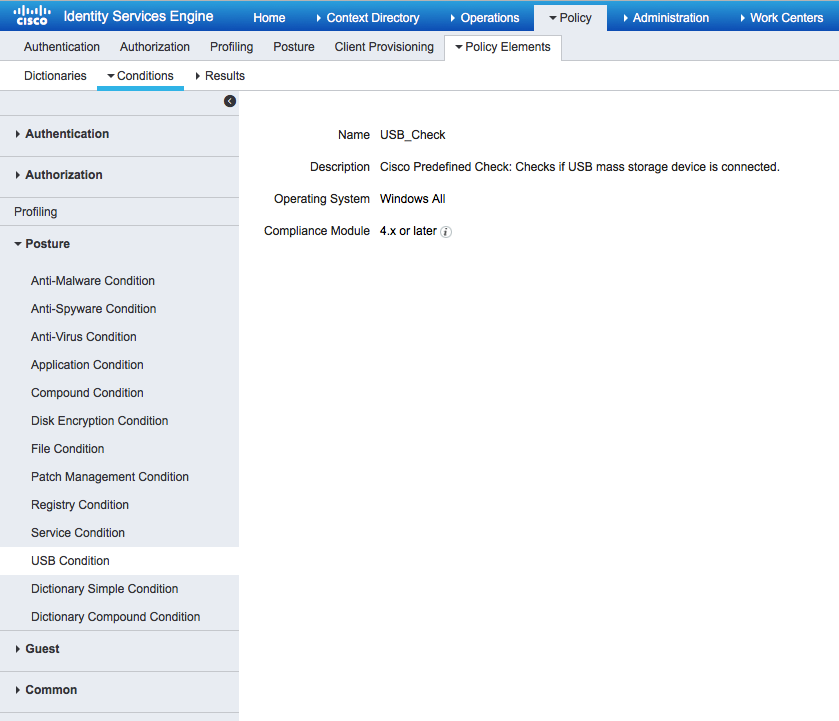Switch to the Profiling policy tab

231,47
